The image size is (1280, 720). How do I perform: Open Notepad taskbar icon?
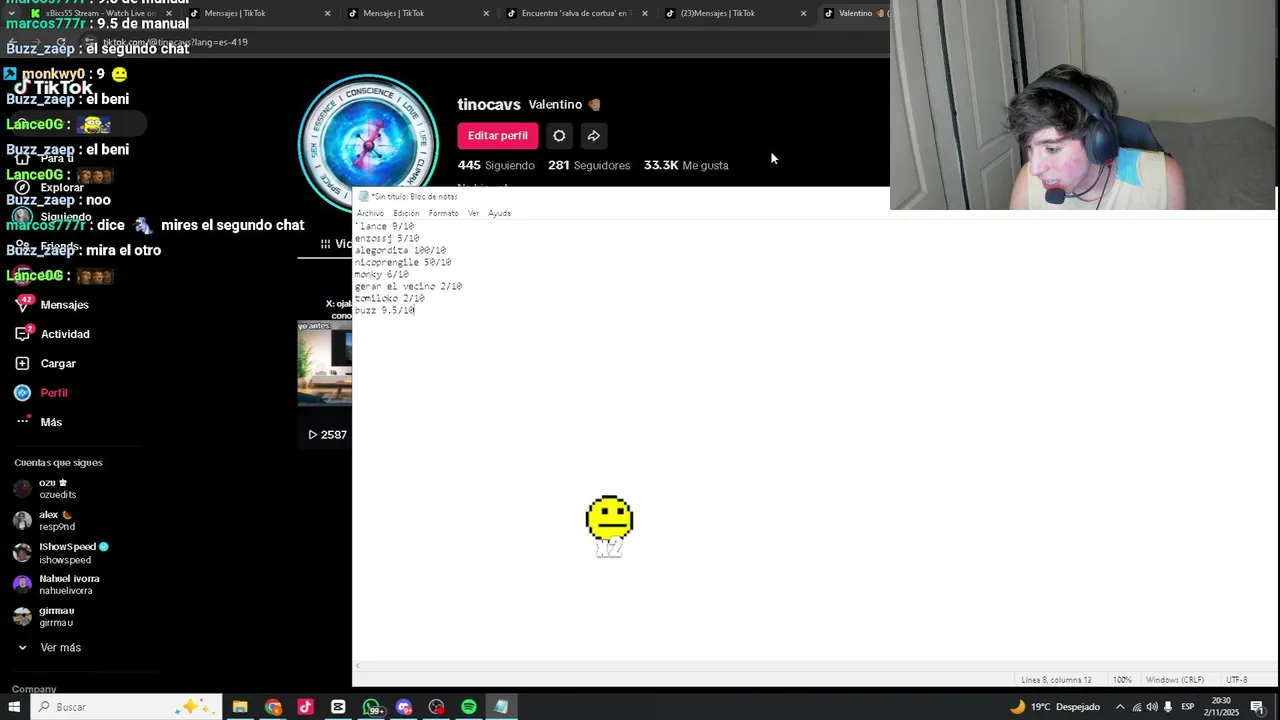(x=501, y=707)
